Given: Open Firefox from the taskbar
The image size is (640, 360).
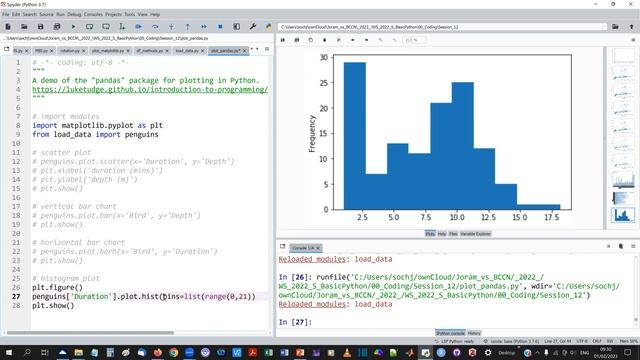Looking at the screenshot, I should pyautogui.click(x=158, y=352).
